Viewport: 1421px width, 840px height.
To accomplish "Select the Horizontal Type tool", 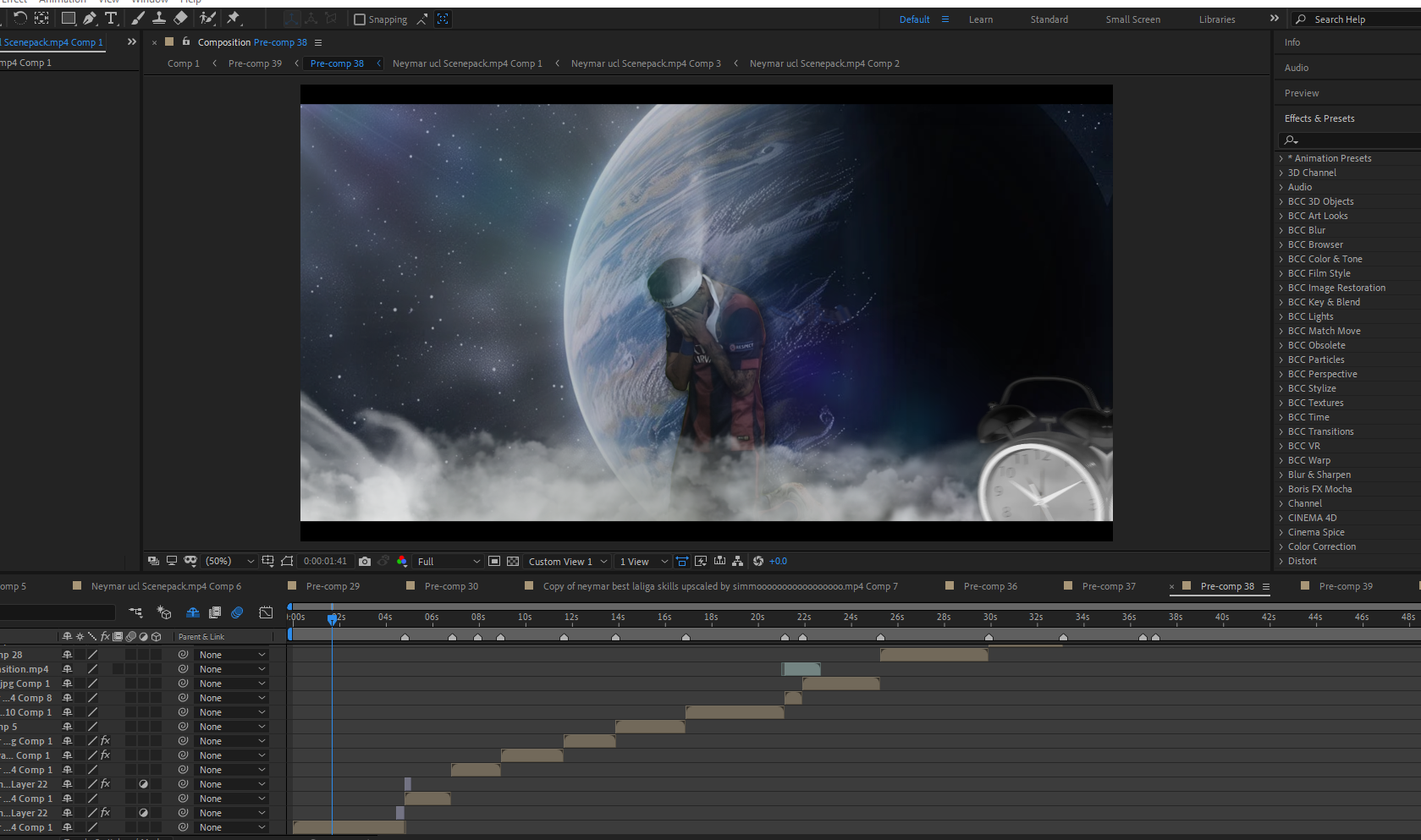I will [111, 19].
